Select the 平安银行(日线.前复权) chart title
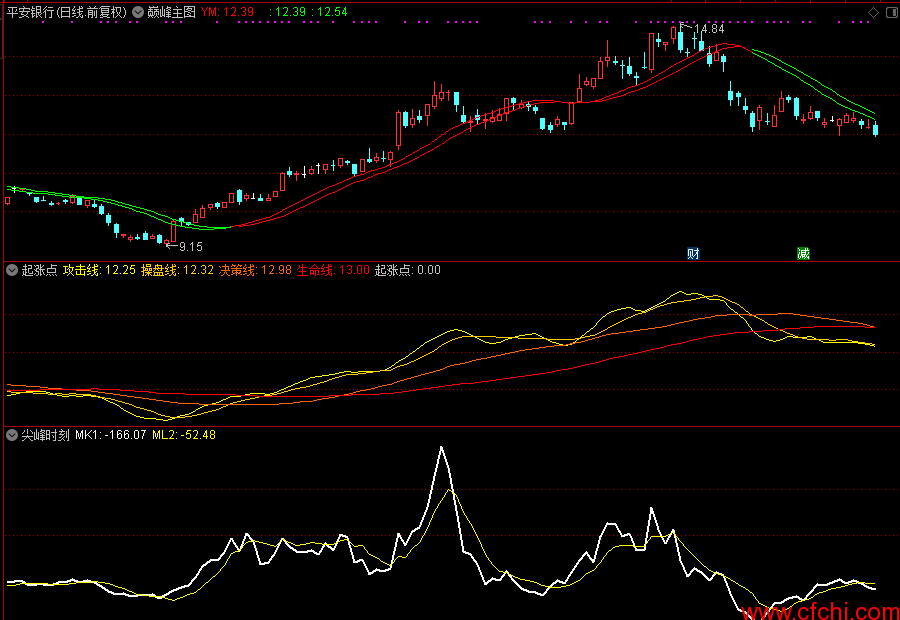900x620 pixels. point(67,12)
